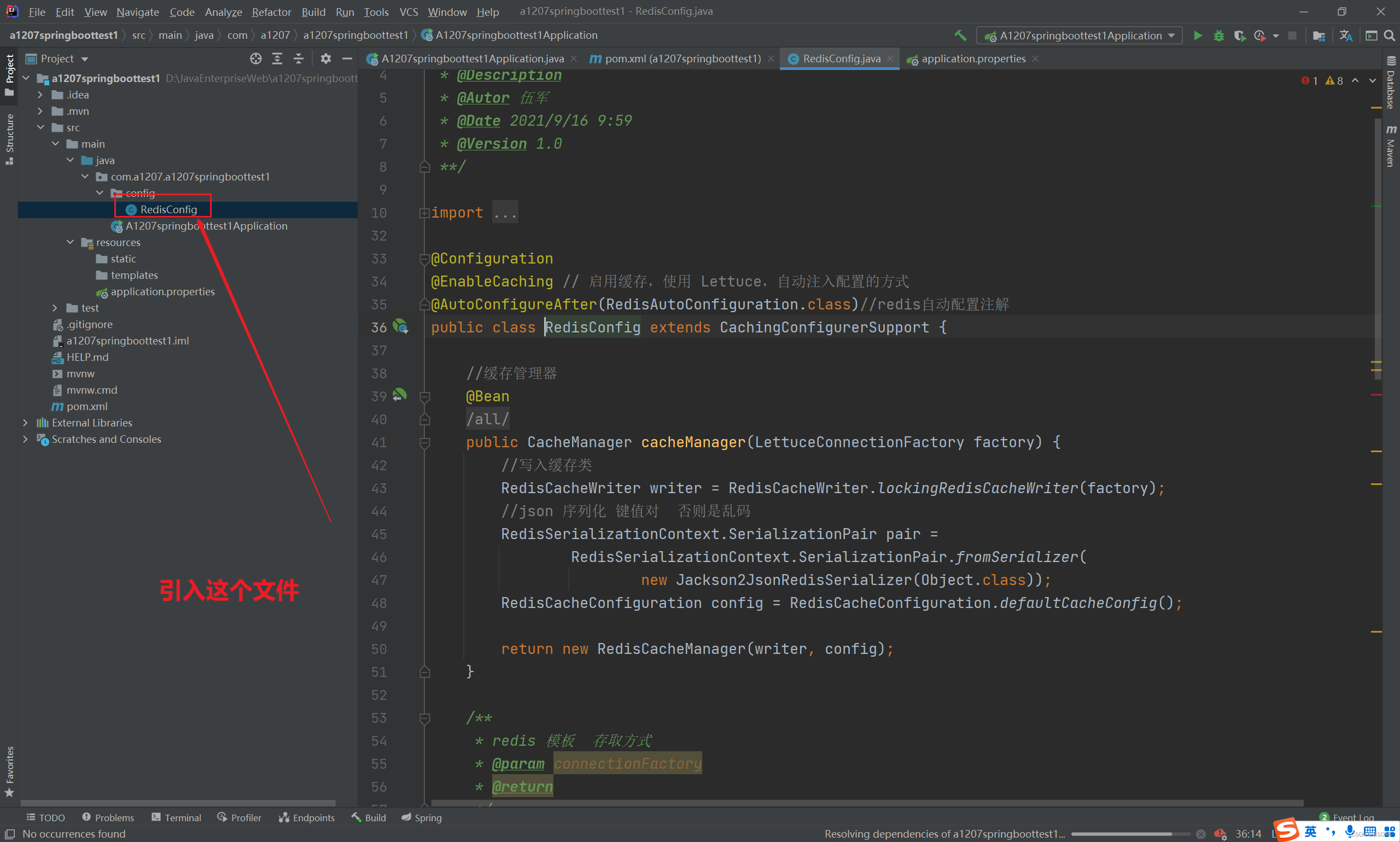1400x842 pixels.
Task: Click the Spring bean gutter icon on line 36
Action: (401, 326)
